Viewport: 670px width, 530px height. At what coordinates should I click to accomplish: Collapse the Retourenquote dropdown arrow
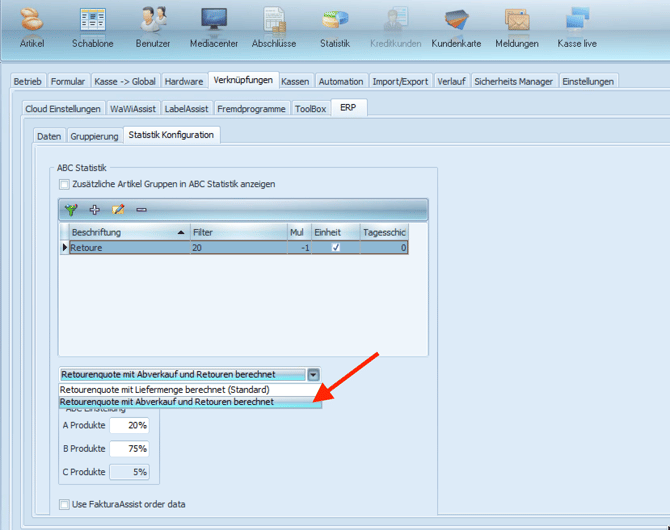(x=313, y=375)
